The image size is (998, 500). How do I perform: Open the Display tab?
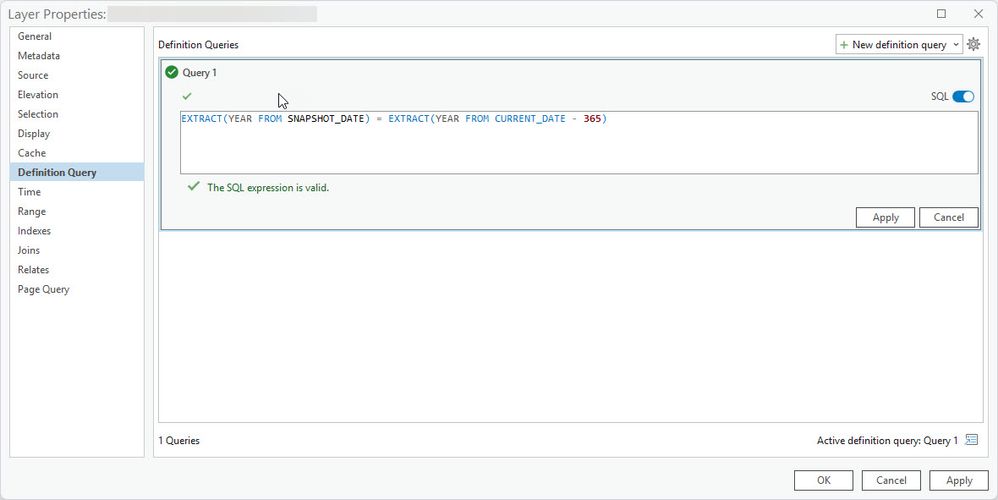coord(76,134)
